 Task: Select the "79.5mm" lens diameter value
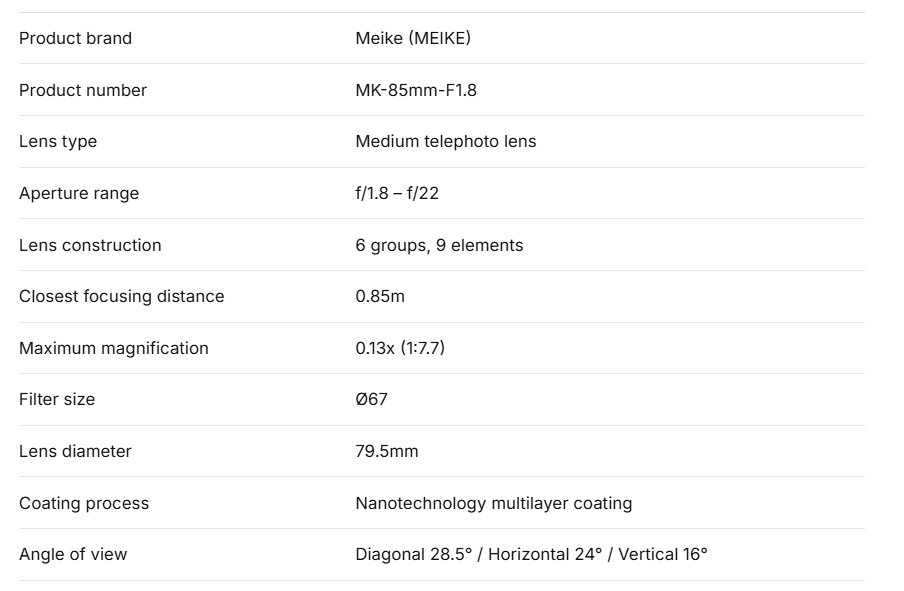[387, 451]
